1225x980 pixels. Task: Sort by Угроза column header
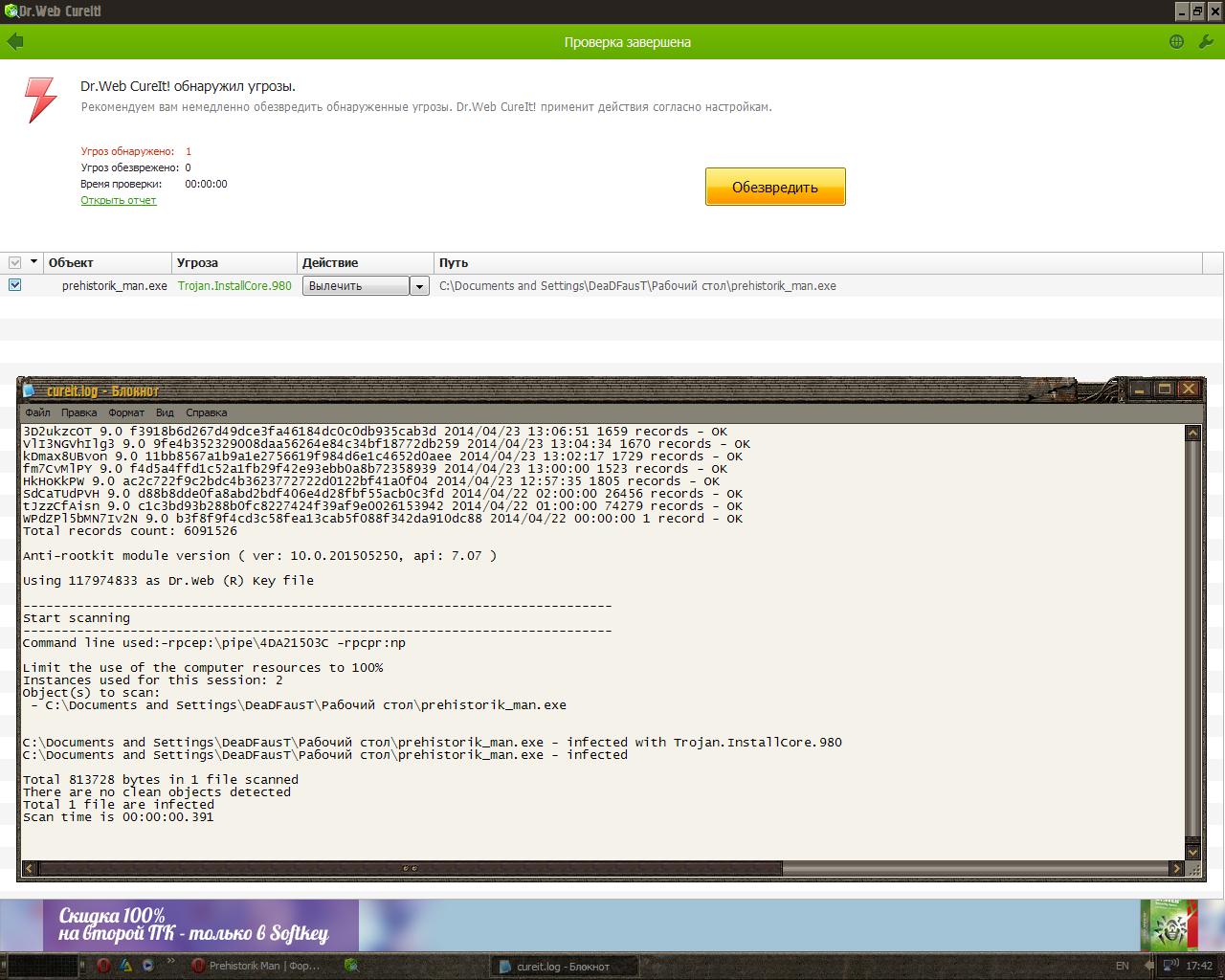[234, 262]
